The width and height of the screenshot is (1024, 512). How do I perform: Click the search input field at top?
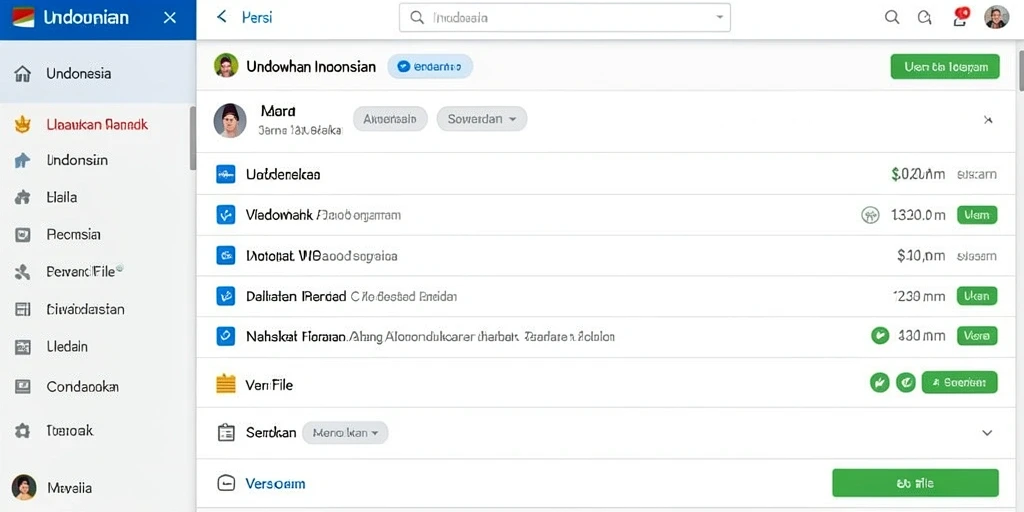[x=565, y=18]
